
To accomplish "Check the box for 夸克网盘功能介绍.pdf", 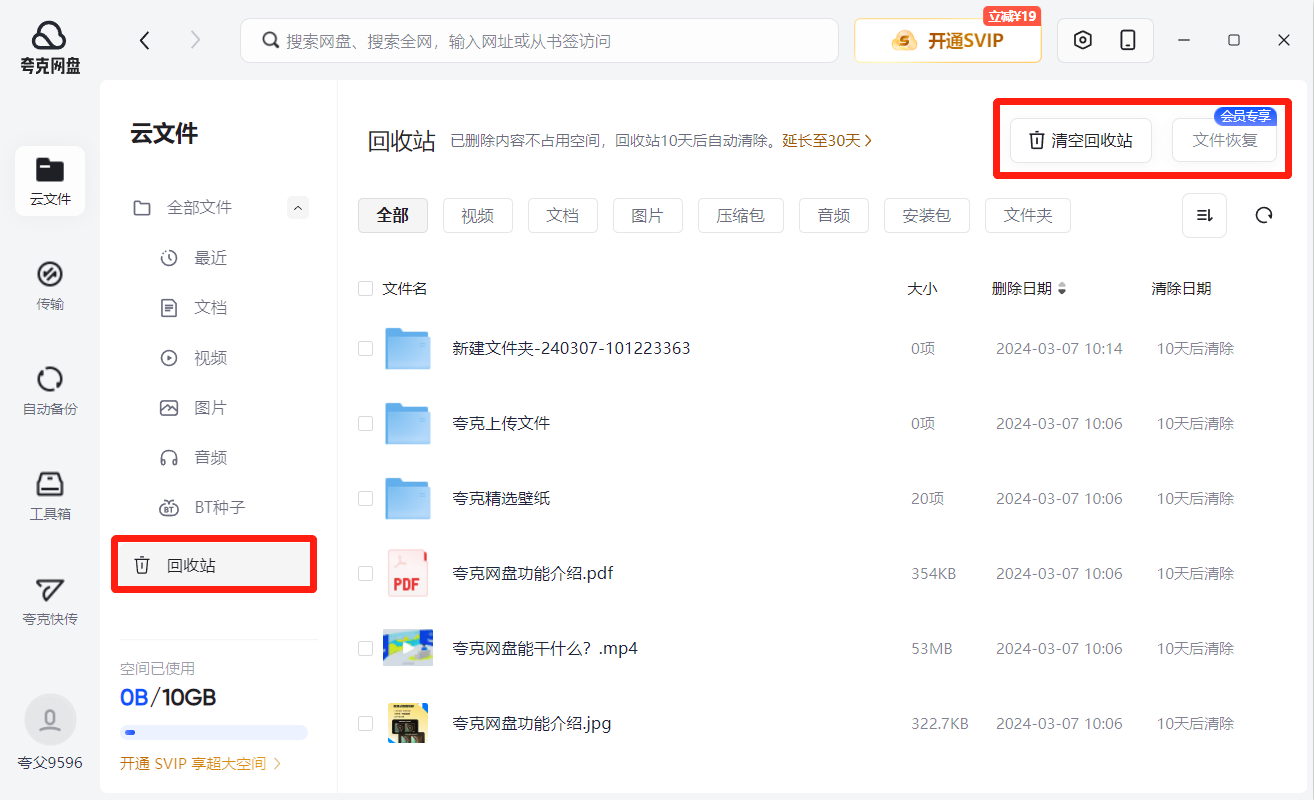I will 365,574.
